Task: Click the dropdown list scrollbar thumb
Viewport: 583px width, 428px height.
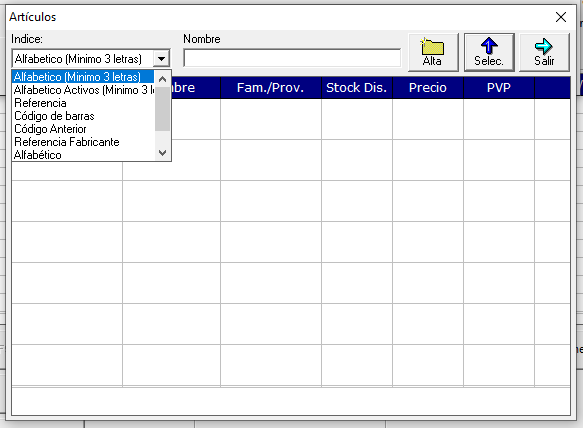Action: pos(162,109)
